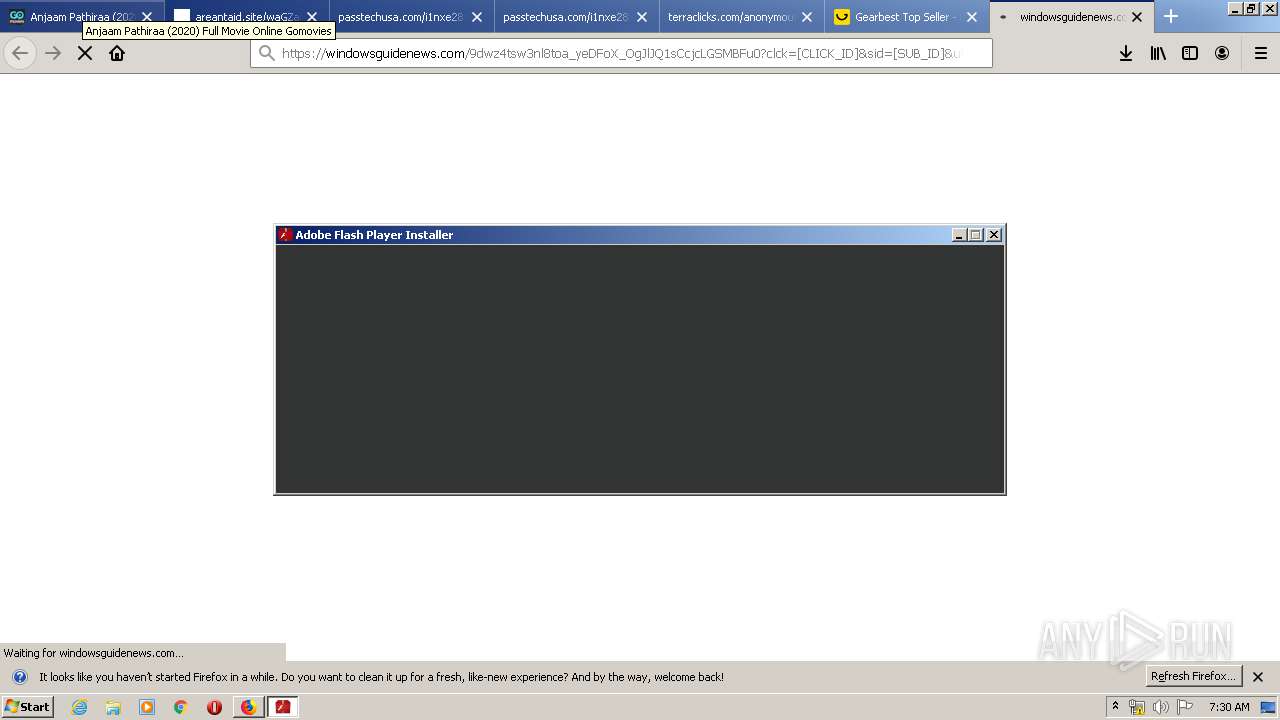
Task: Open the Firefox hamburger menu
Action: [1261, 53]
